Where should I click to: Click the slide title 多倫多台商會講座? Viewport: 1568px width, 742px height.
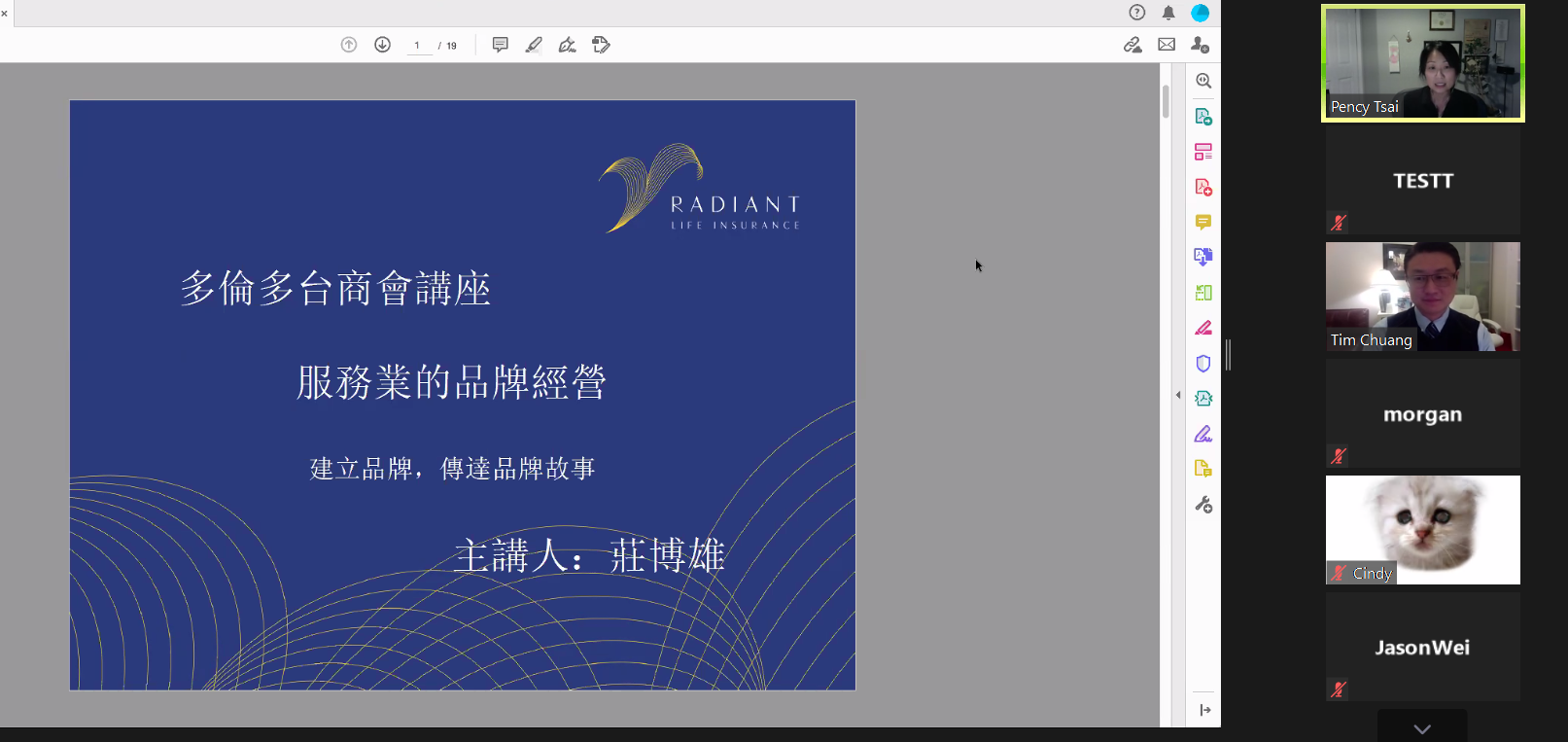pyautogui.click(x=335, y=289)
